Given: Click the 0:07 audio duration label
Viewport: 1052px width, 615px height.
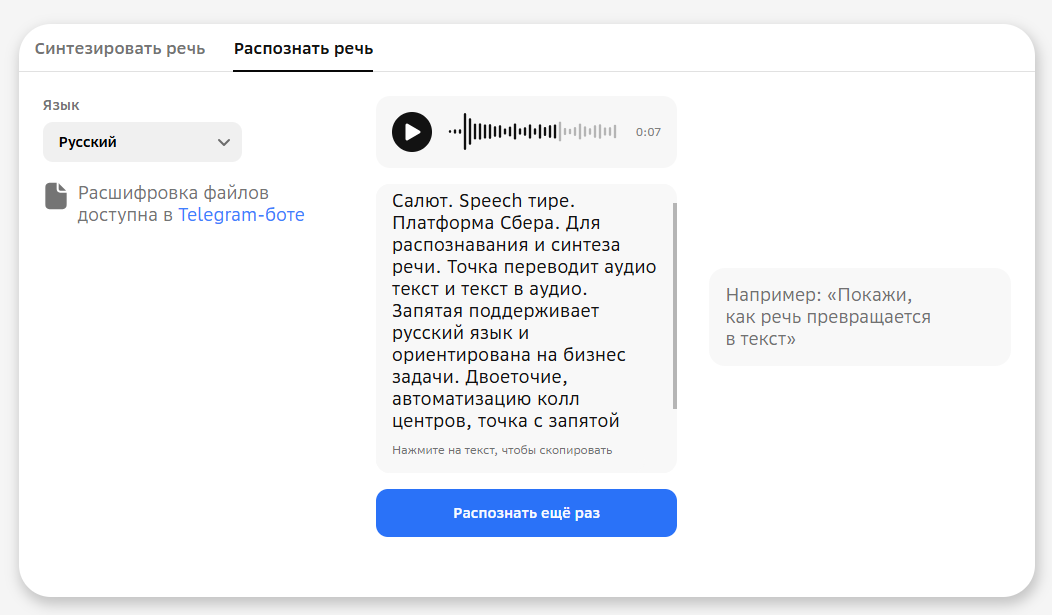Looking at the screenshot, I should [x=648, y=132].
